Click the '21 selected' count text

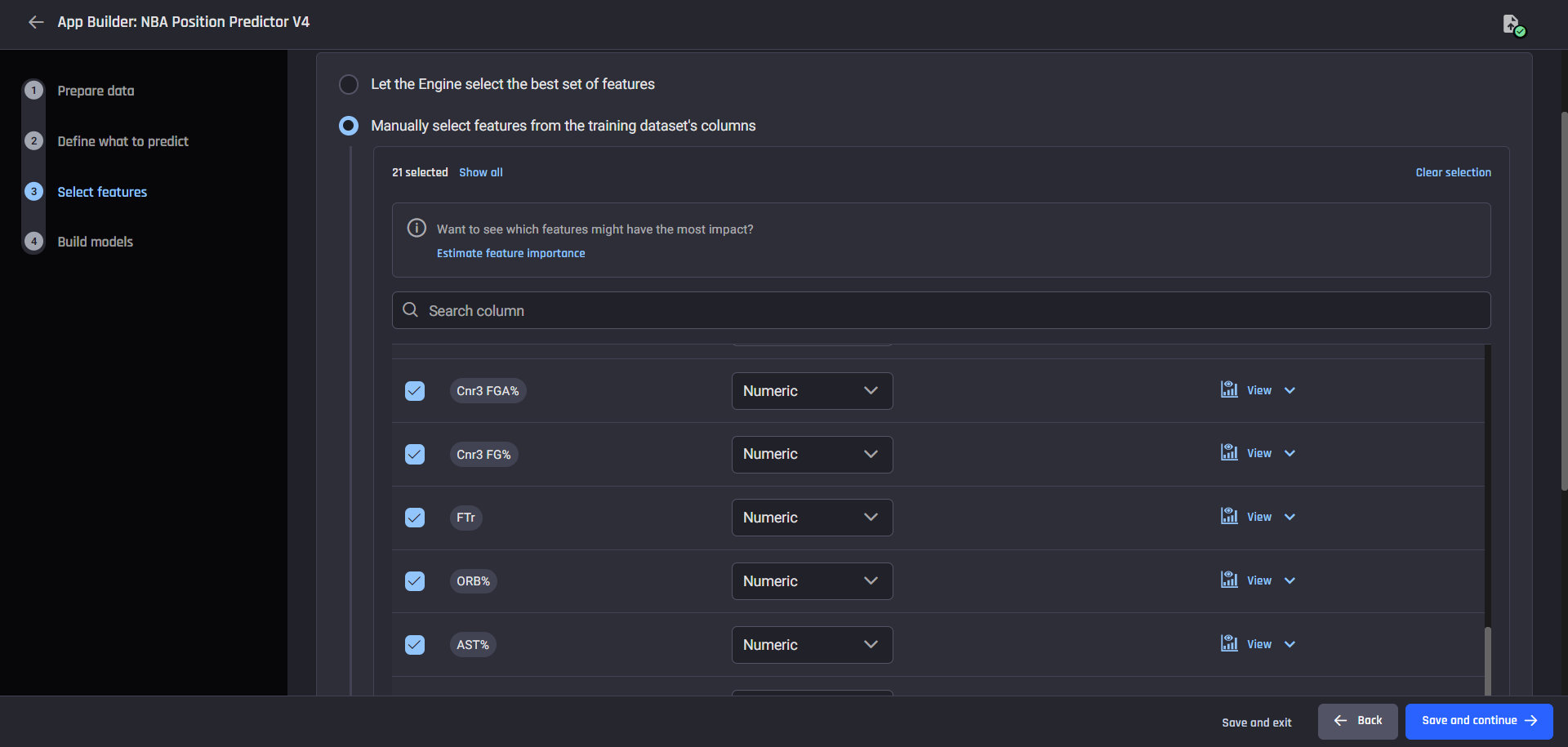420,172
